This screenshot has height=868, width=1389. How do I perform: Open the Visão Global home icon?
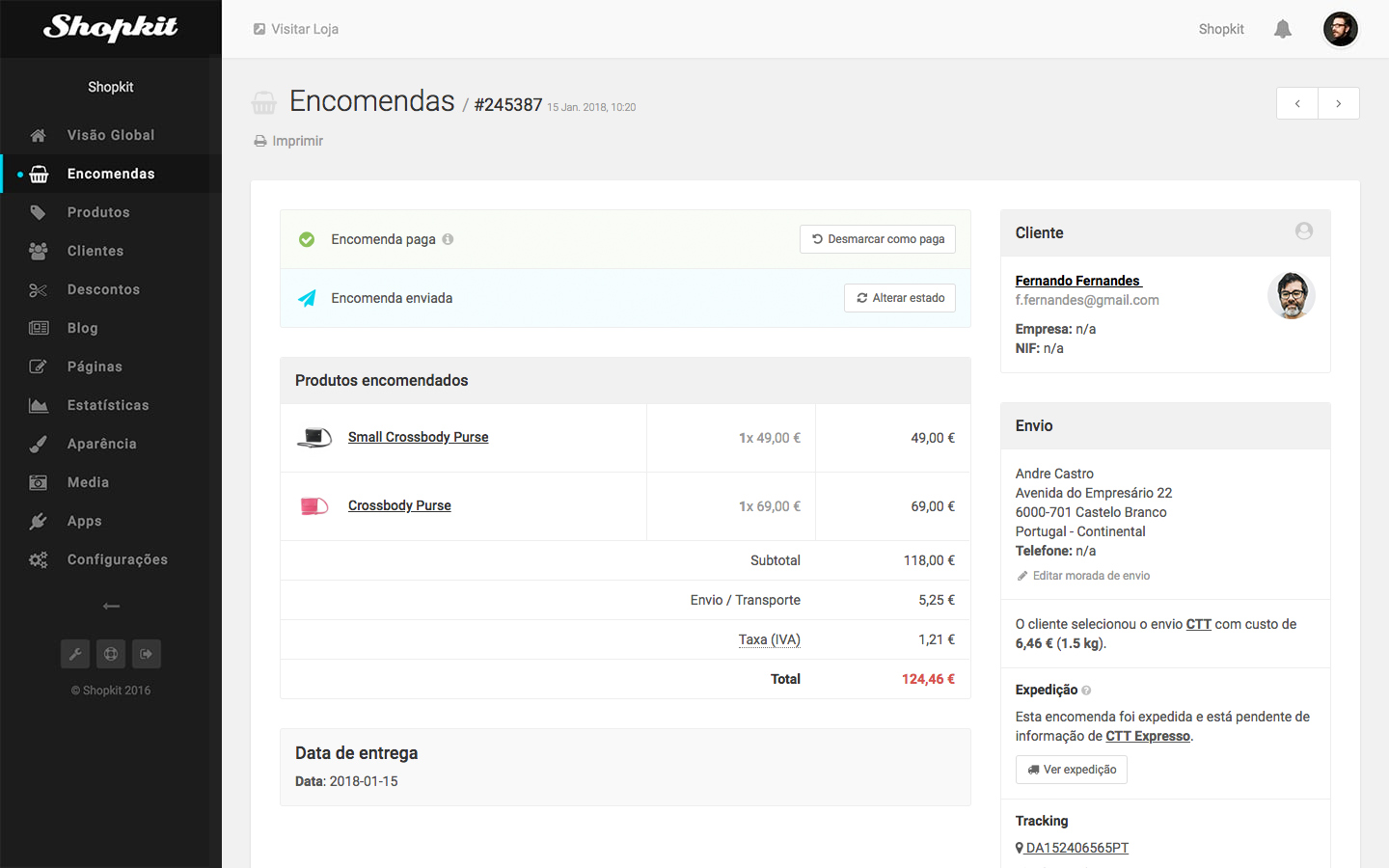coord(38,135)
